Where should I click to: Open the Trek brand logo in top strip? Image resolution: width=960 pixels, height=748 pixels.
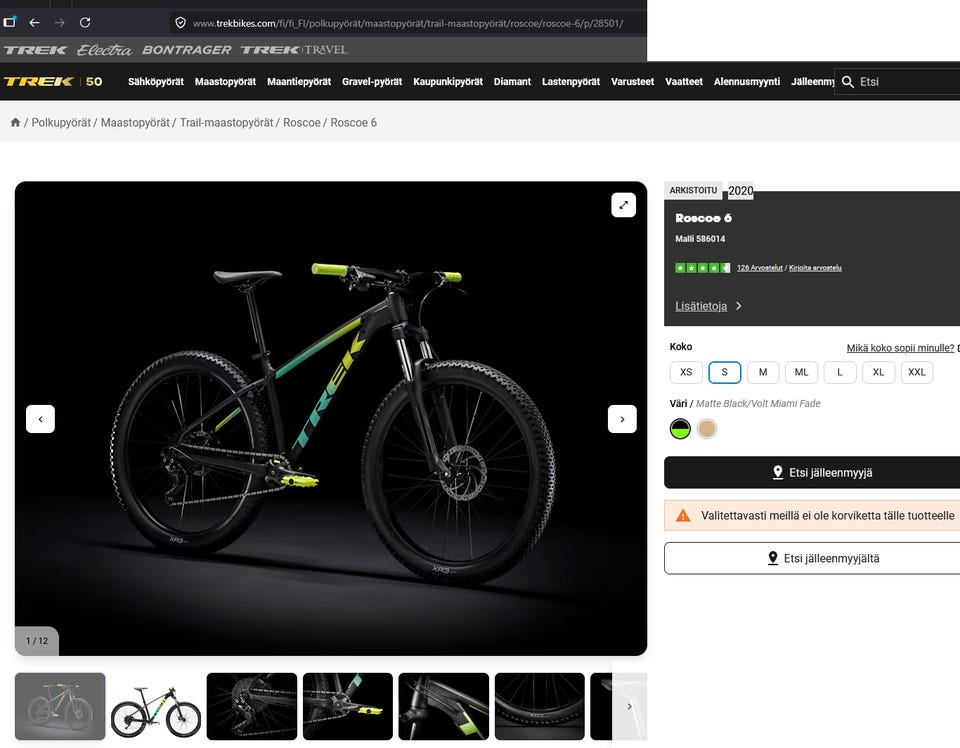pos(35,50)
